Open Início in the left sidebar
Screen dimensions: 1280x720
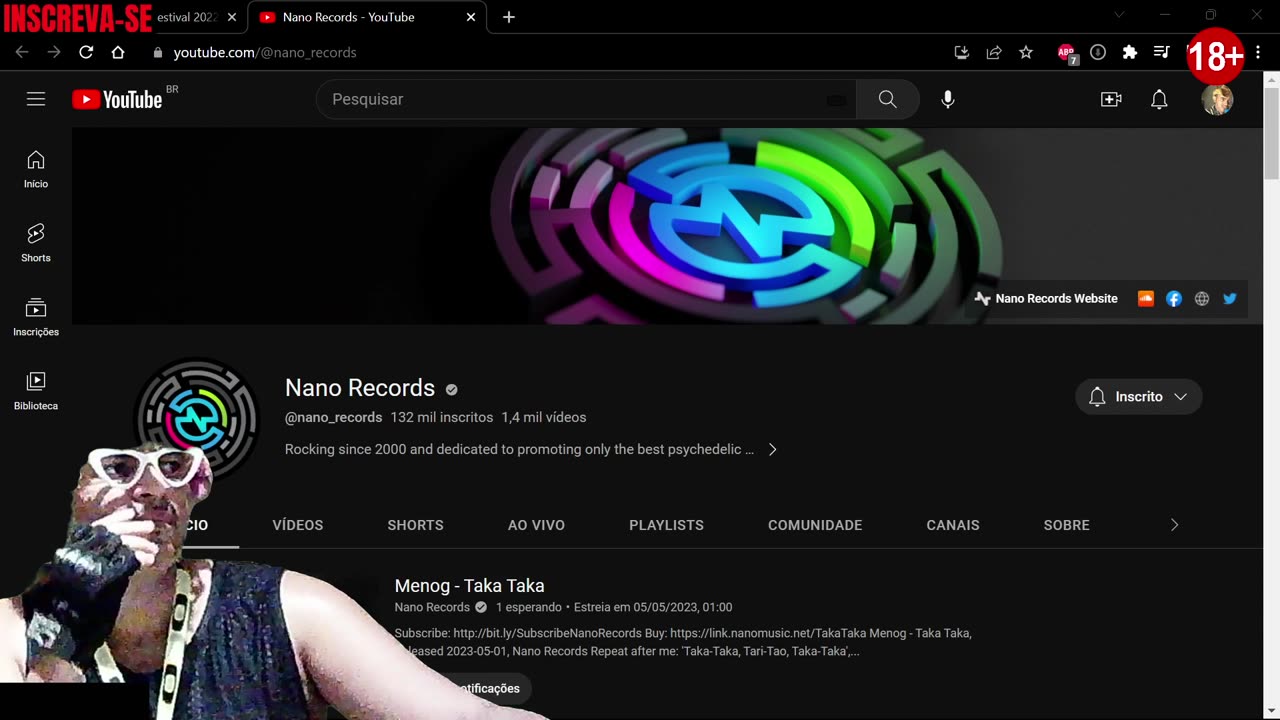[36, 169]
